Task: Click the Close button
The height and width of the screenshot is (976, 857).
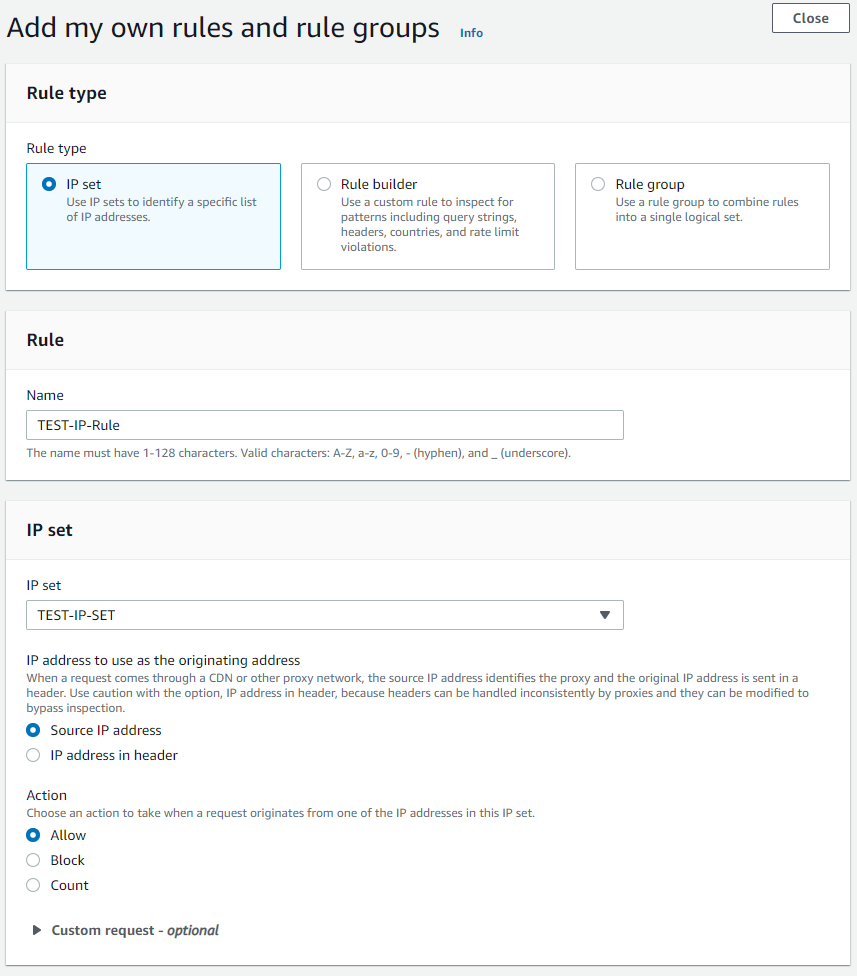Action: point(810,18)
